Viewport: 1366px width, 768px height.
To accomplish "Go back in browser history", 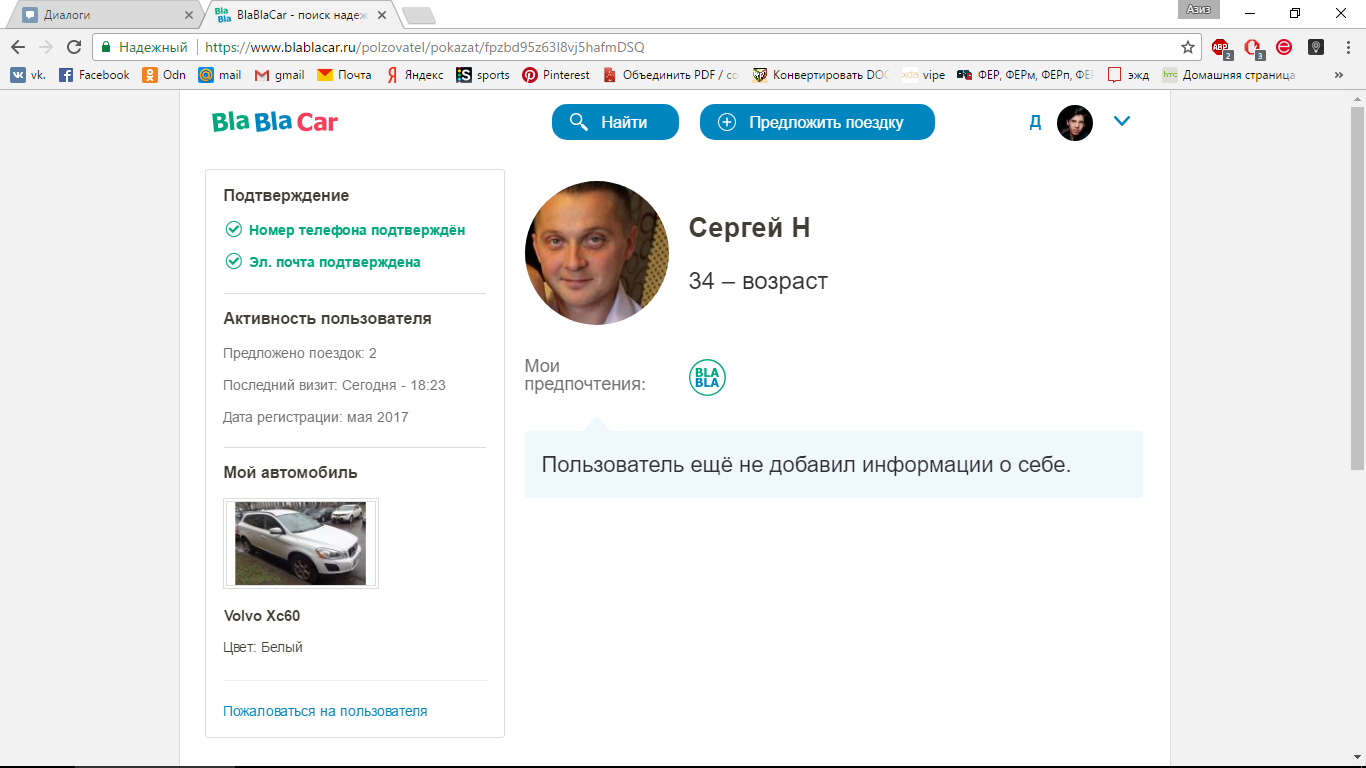I will [18, 47].
